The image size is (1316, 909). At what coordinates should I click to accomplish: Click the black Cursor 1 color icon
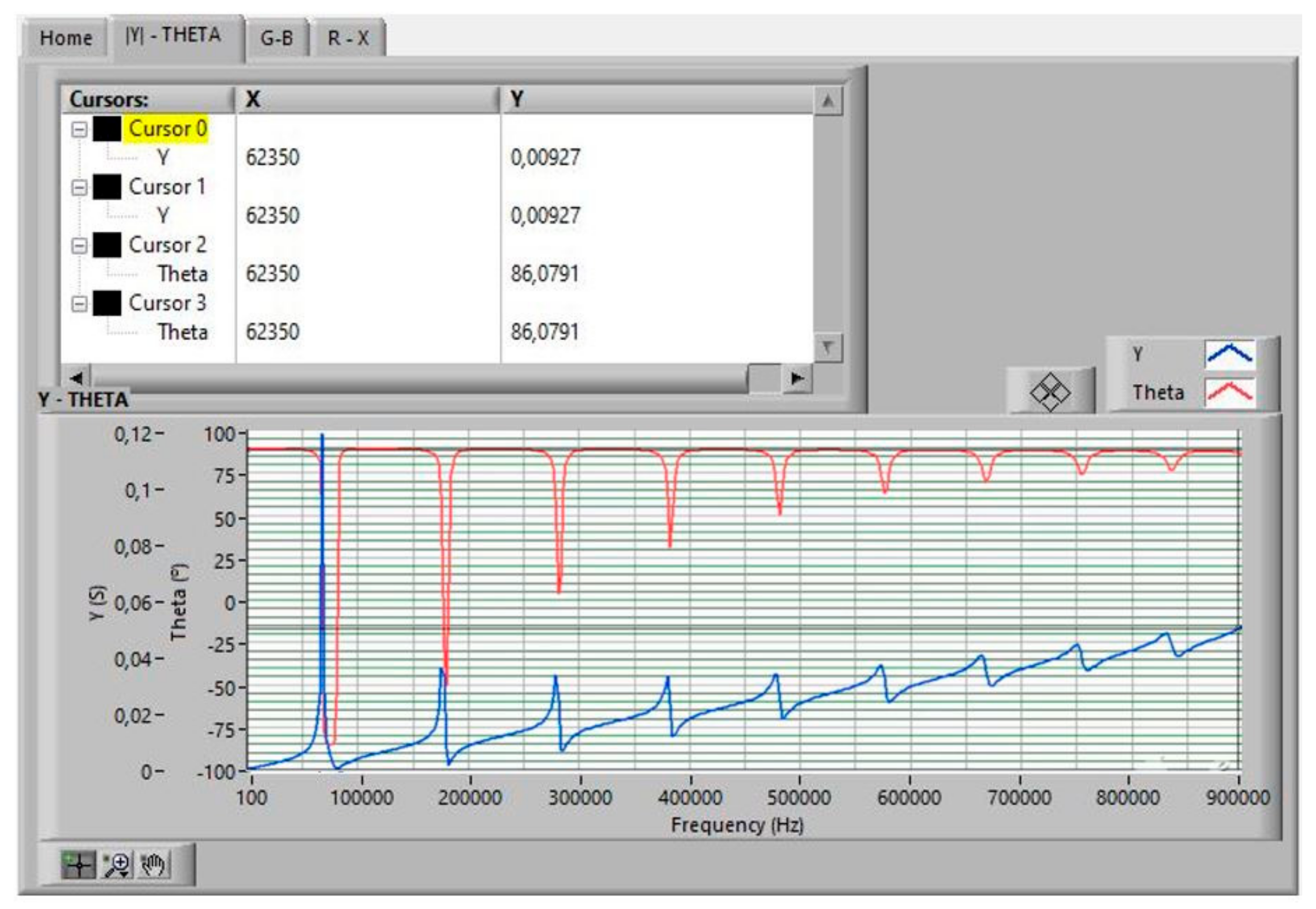point(107,187)
